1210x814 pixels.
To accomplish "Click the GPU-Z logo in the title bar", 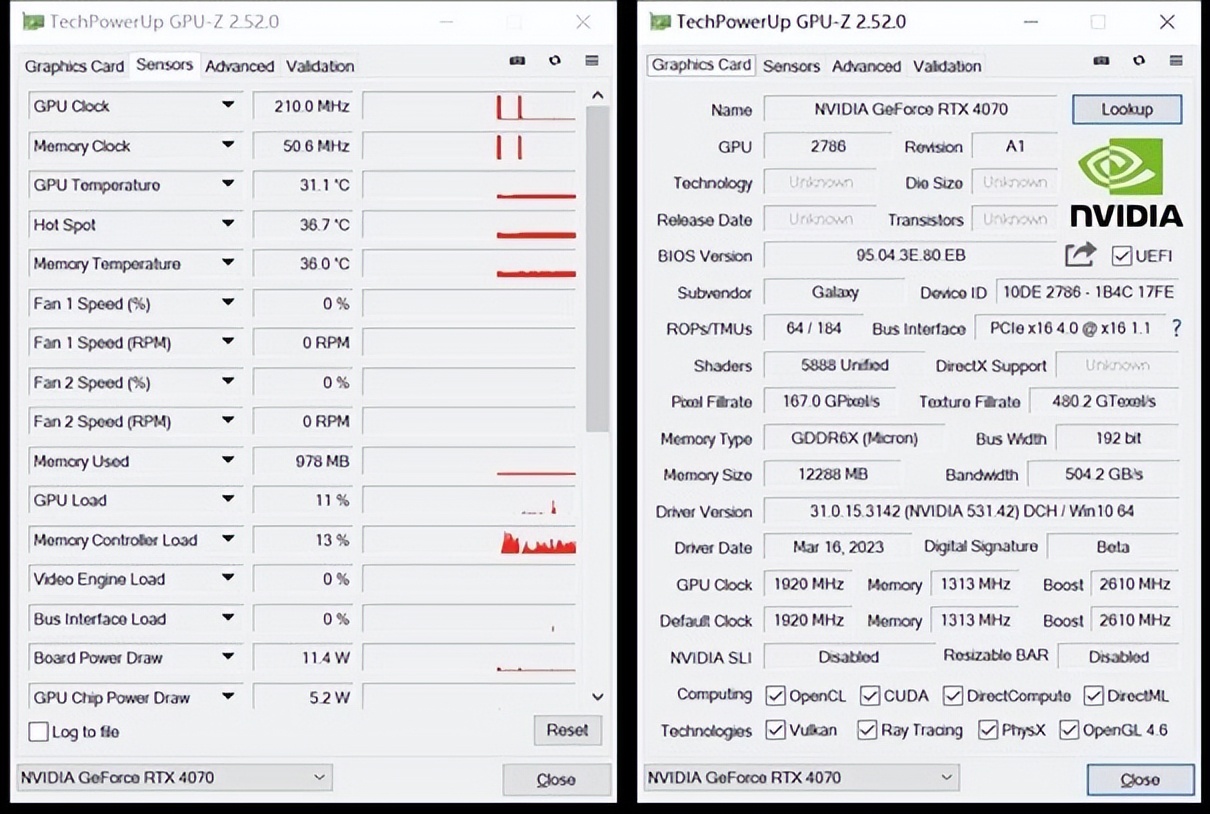I will click(x=33, y=20).
